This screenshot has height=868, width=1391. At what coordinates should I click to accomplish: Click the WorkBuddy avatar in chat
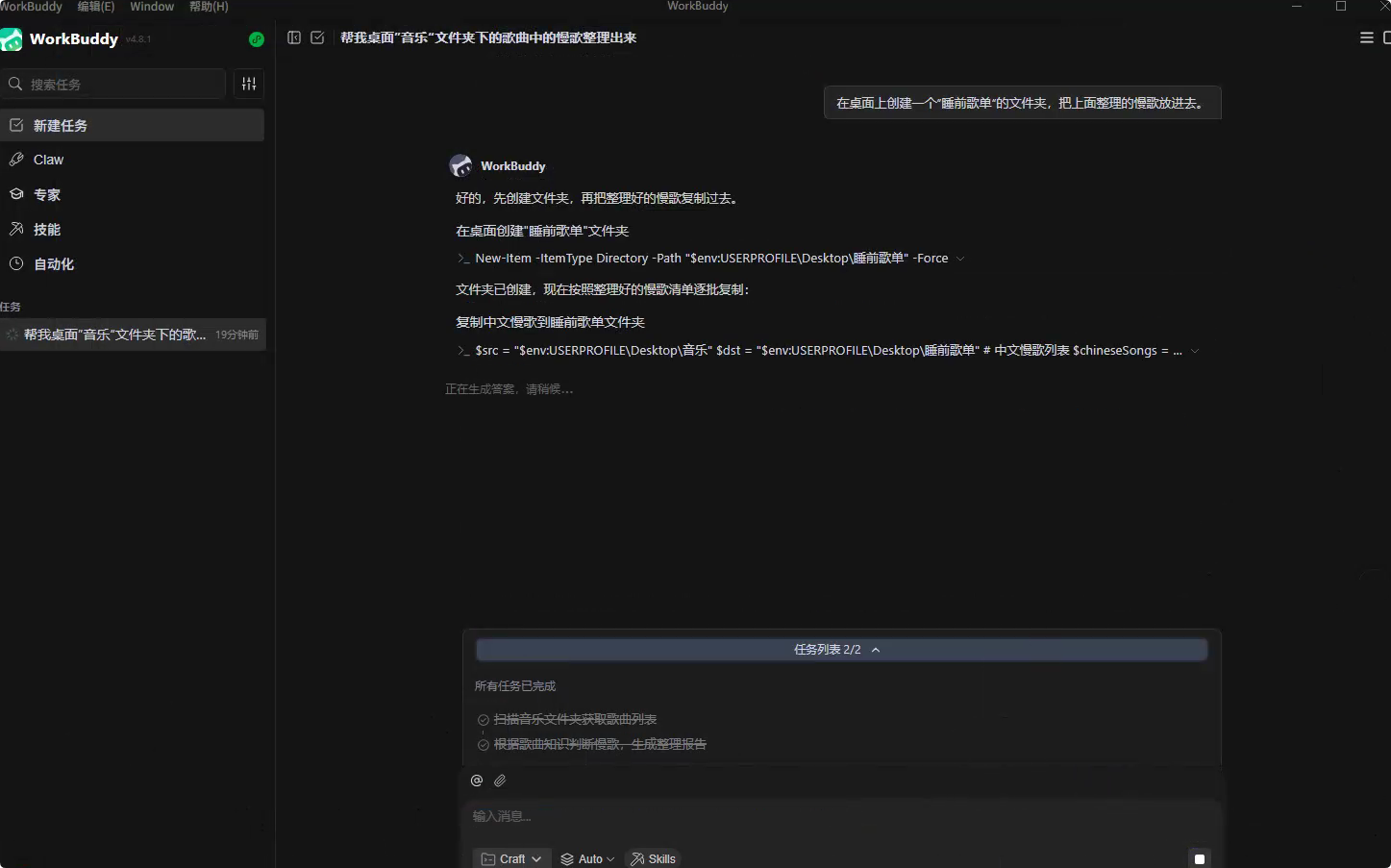(x=460, y=165)
